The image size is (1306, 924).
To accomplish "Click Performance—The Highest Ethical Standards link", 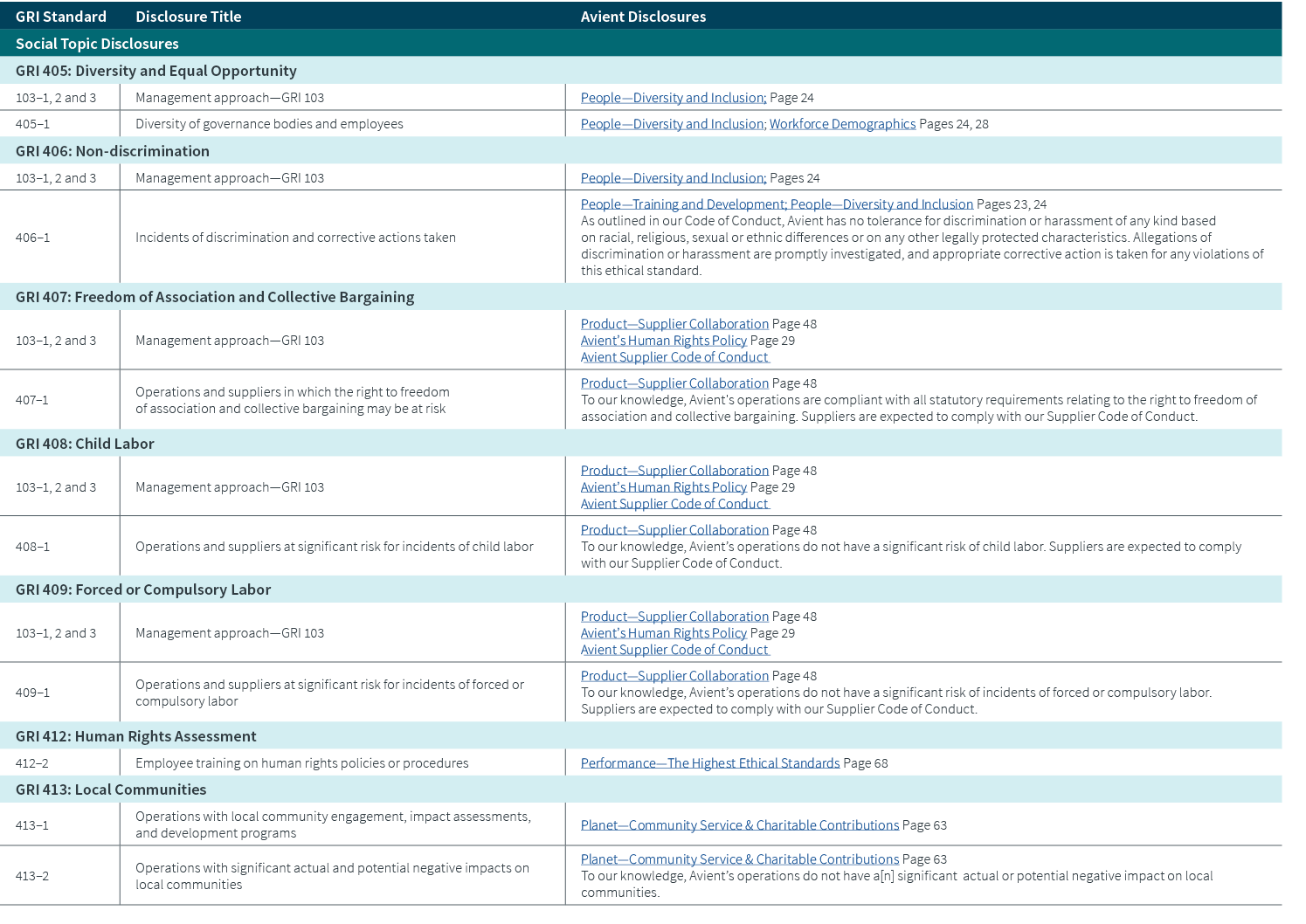I will click(709, 763).
